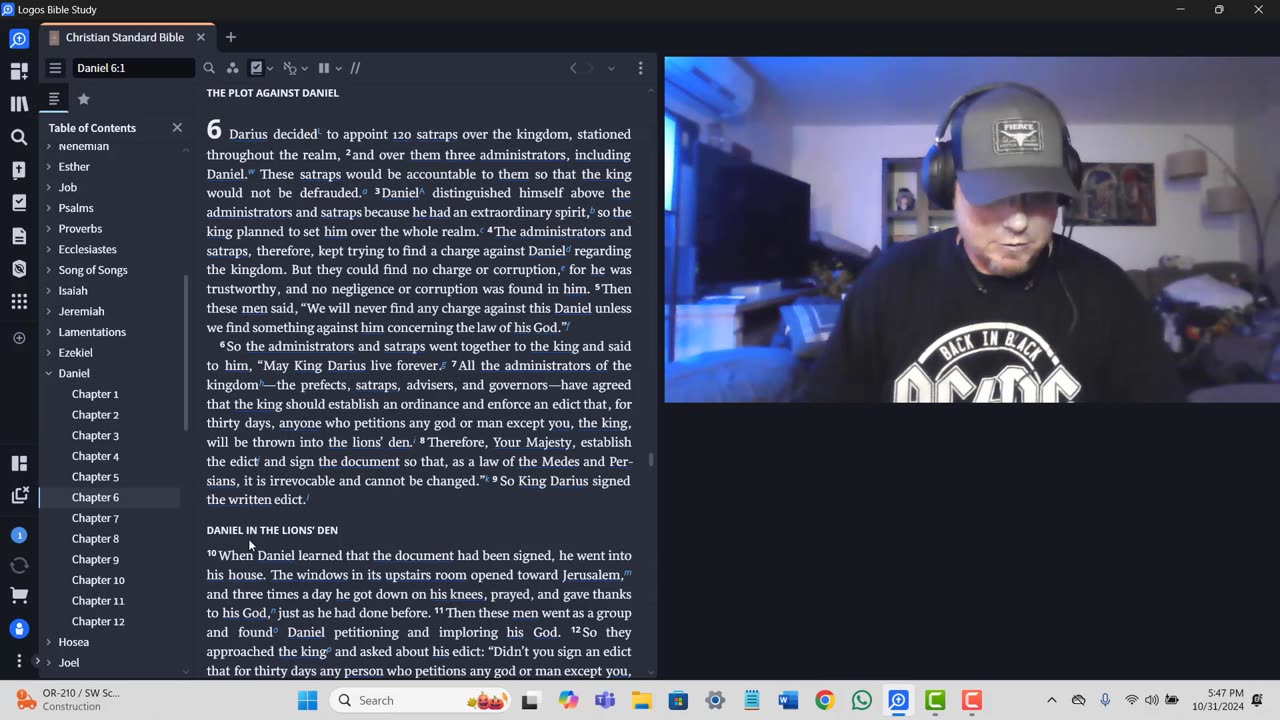Open the resource panel hamburger menu
1280x720 pixels.
[x=55, y=68]
